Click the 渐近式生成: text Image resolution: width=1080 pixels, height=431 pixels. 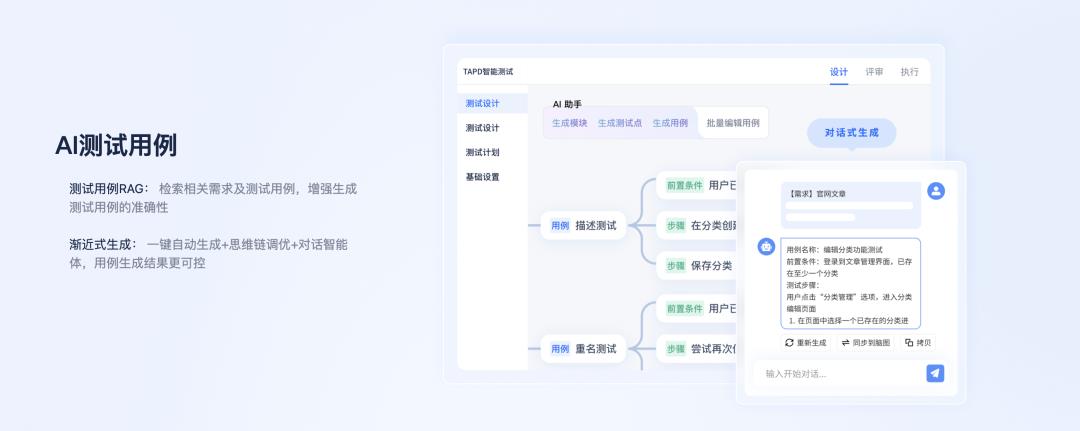click(103, 244)
